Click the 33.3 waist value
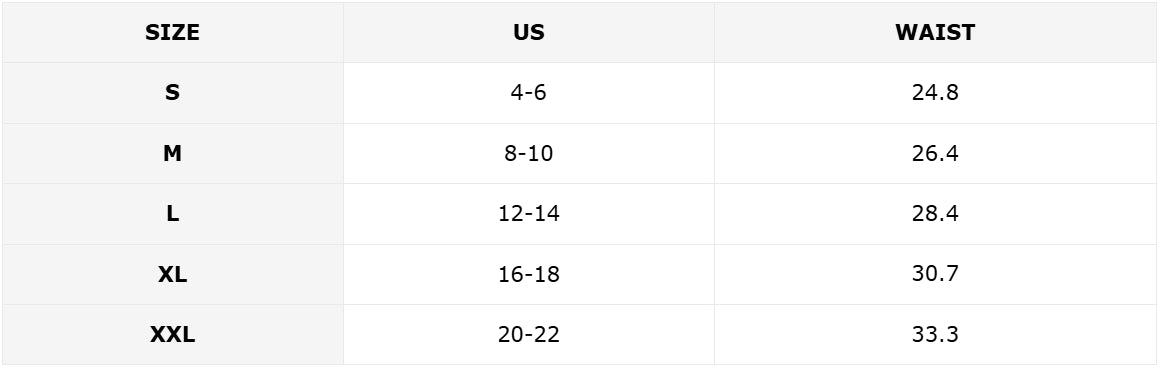The image size is (1159, 367). [x=935, y=335]
